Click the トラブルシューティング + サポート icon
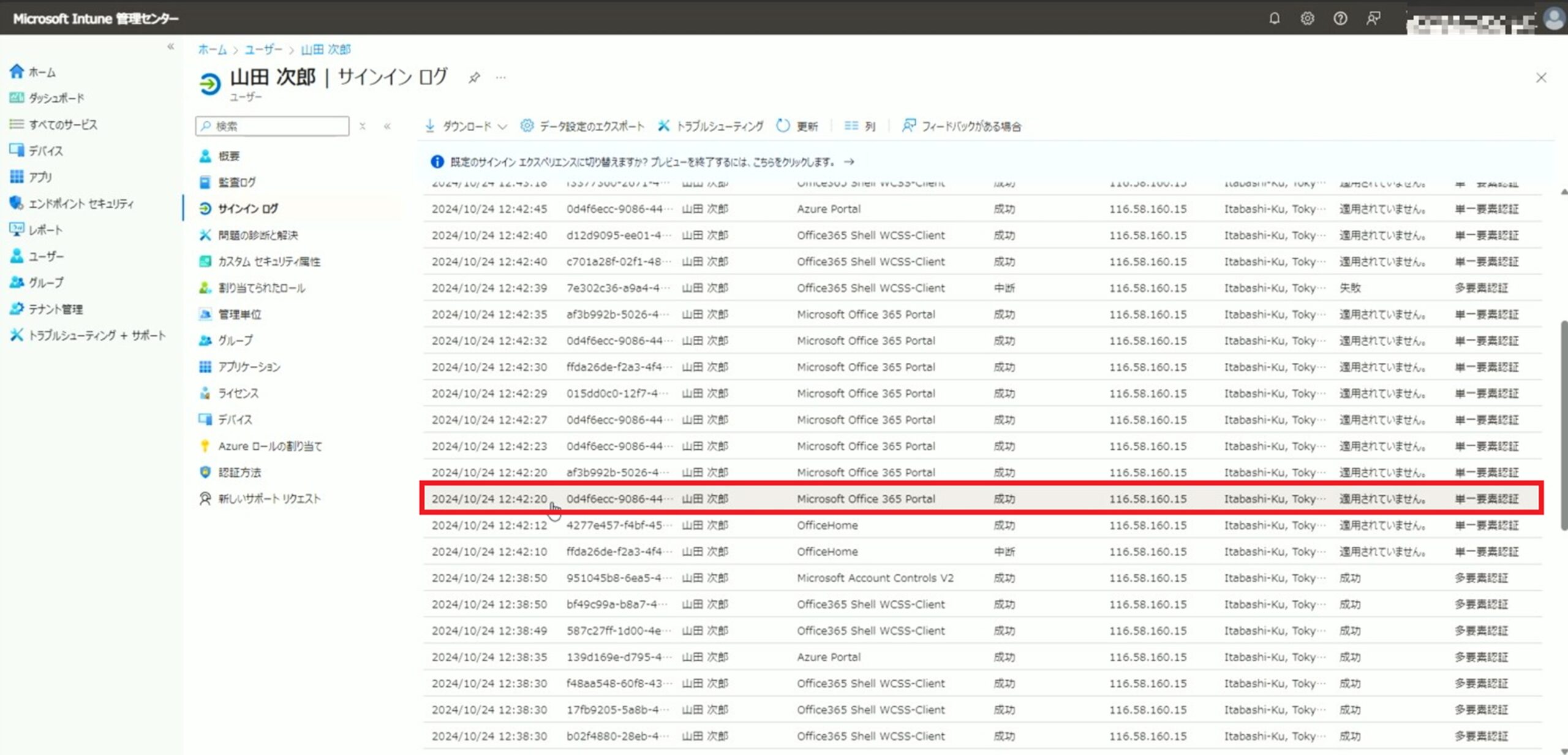This screenshot has width=1568, height=755. 17,335
